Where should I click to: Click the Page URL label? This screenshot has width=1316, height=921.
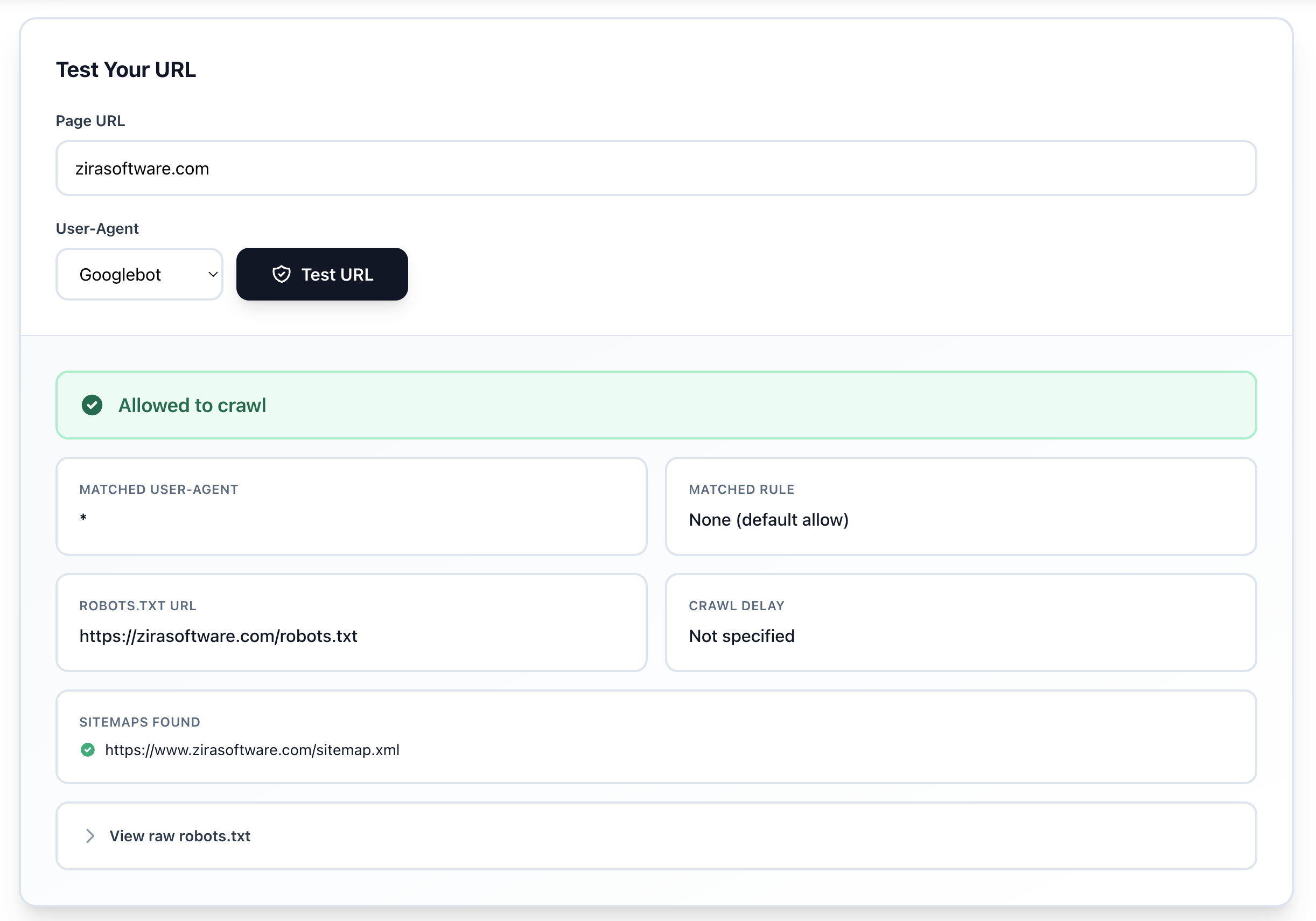90,121
